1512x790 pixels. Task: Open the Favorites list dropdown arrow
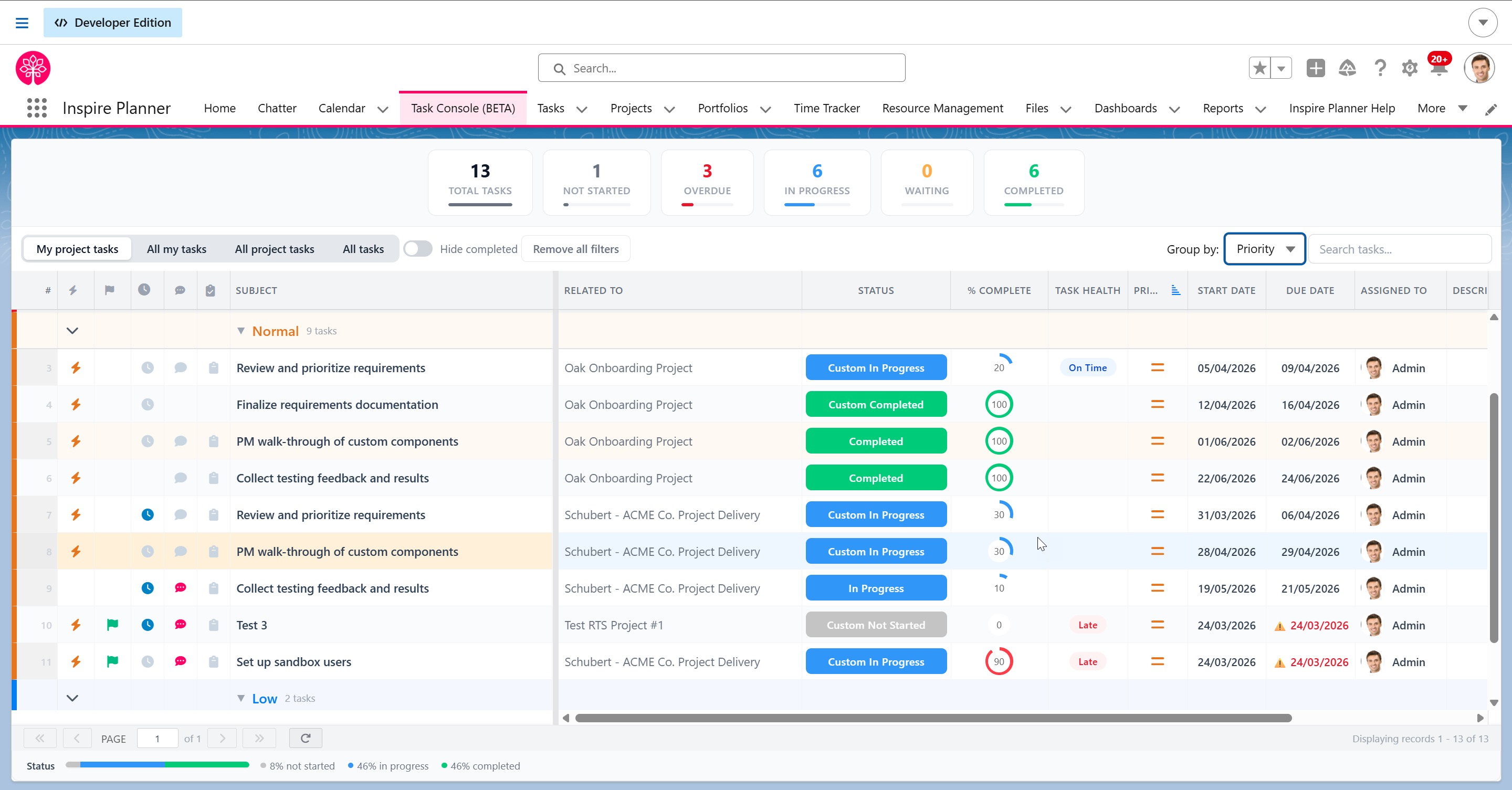click(1281, 68)
